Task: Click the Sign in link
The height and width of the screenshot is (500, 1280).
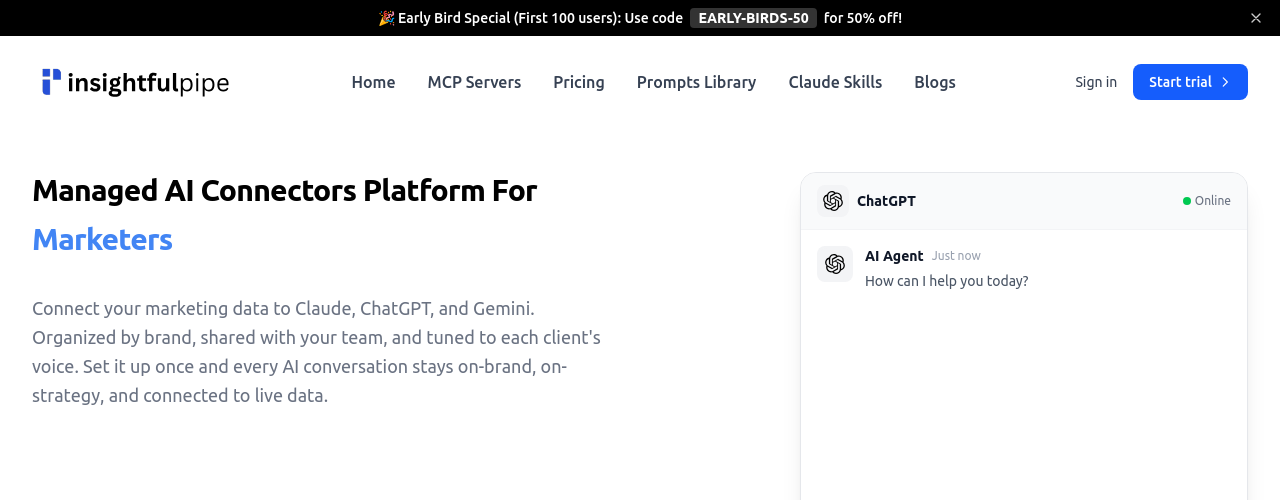Action: (1096, 82)
